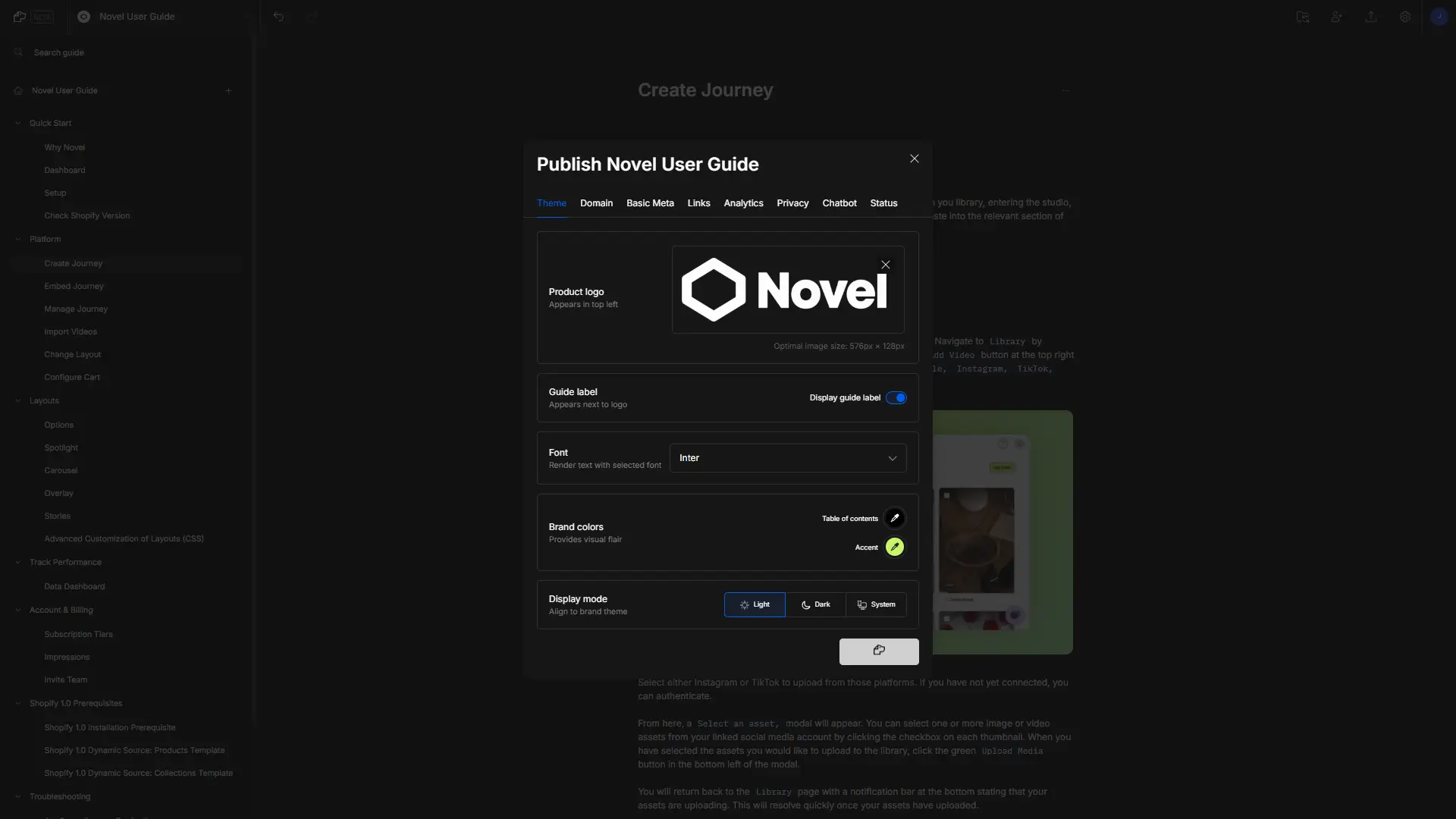Click the Table of contents edit pencil
The width and height of the screenshot is (1456, 819).
(895, 518)
